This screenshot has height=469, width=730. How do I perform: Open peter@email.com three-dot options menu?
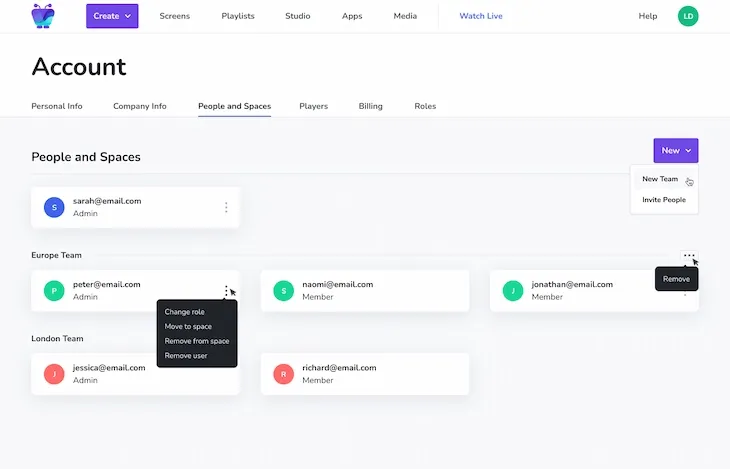click(226, 291)
